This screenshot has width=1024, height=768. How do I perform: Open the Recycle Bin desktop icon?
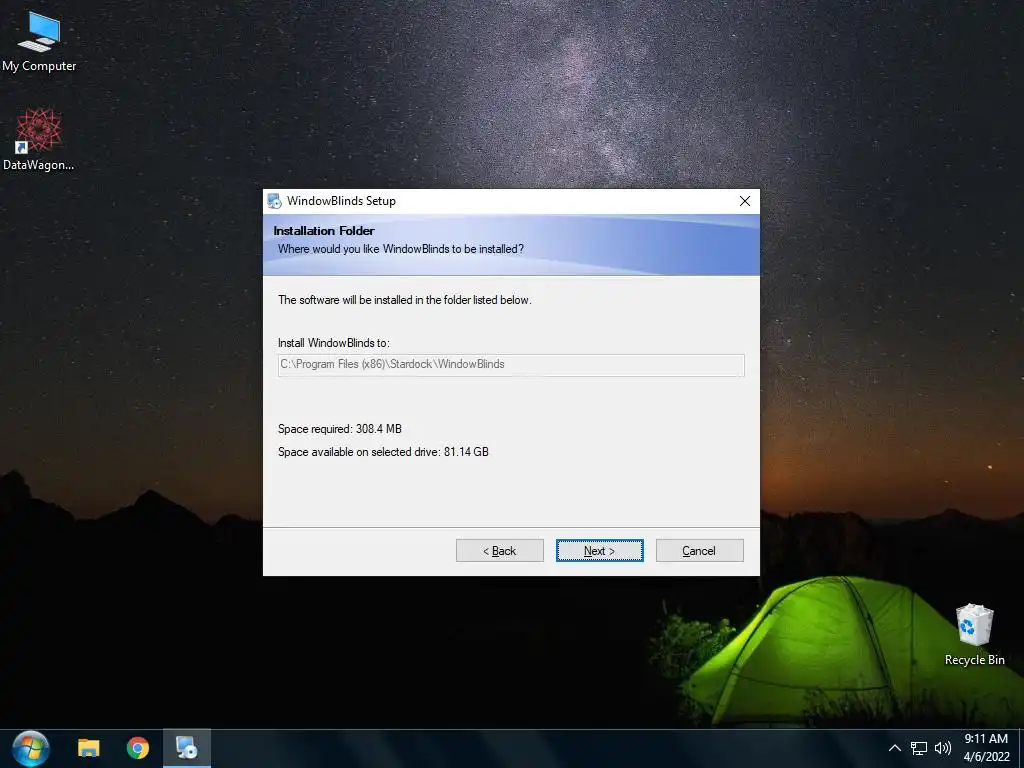click(x=974, y=634)
